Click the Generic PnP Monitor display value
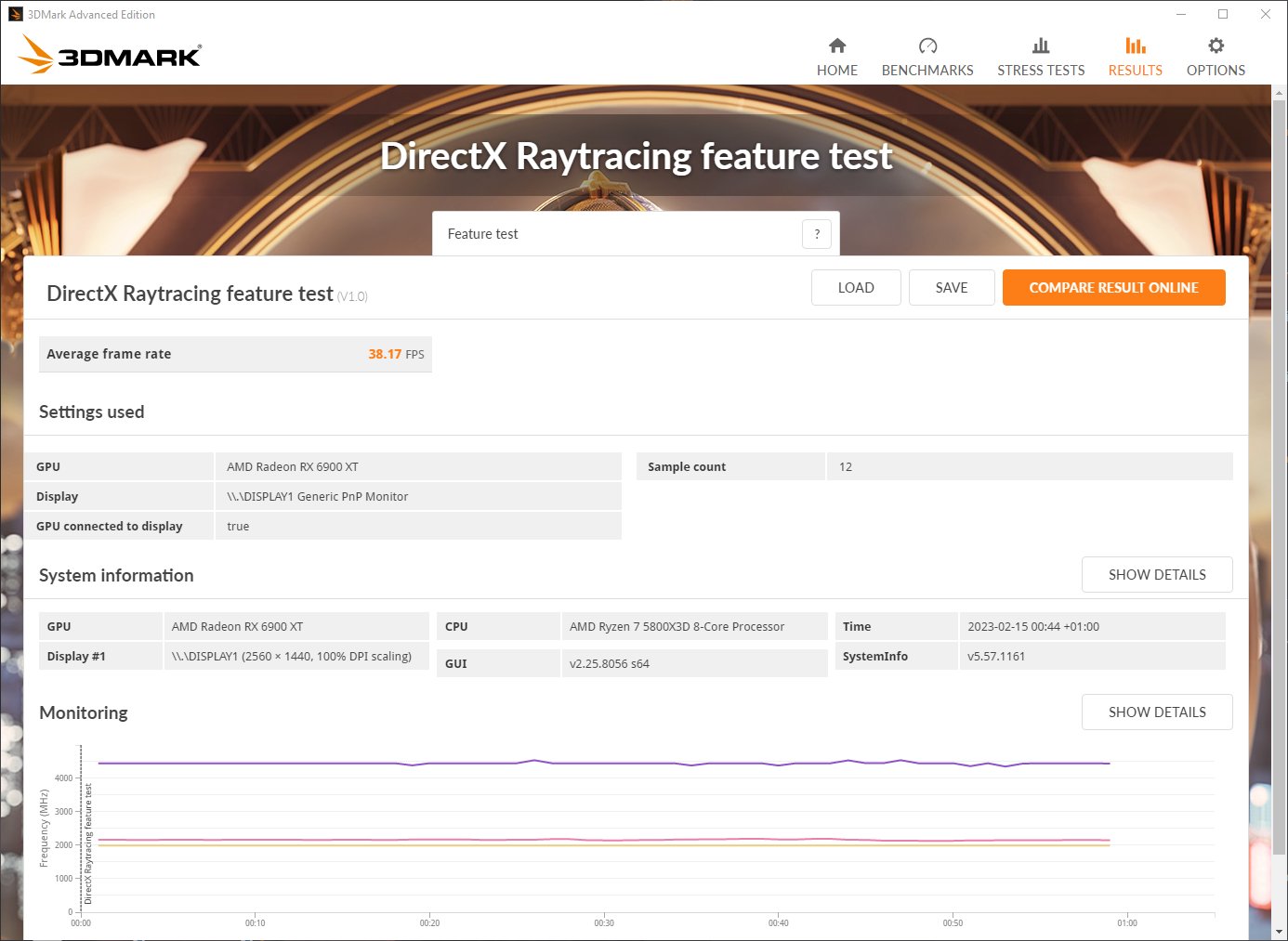The height and width of the screenshot is (941, 1288). [318, 497]
